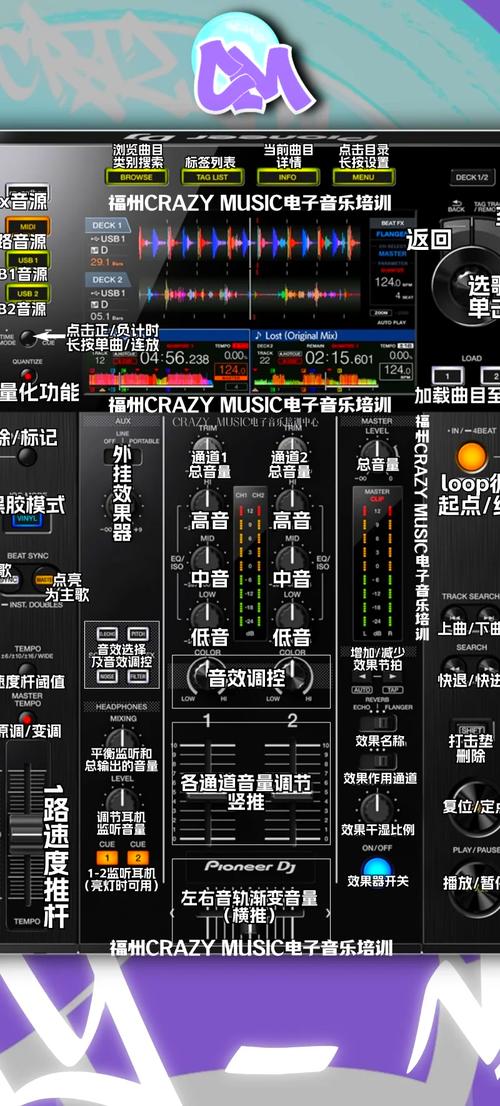Select the ECHO sound color FX button

[x=107, y=633]
